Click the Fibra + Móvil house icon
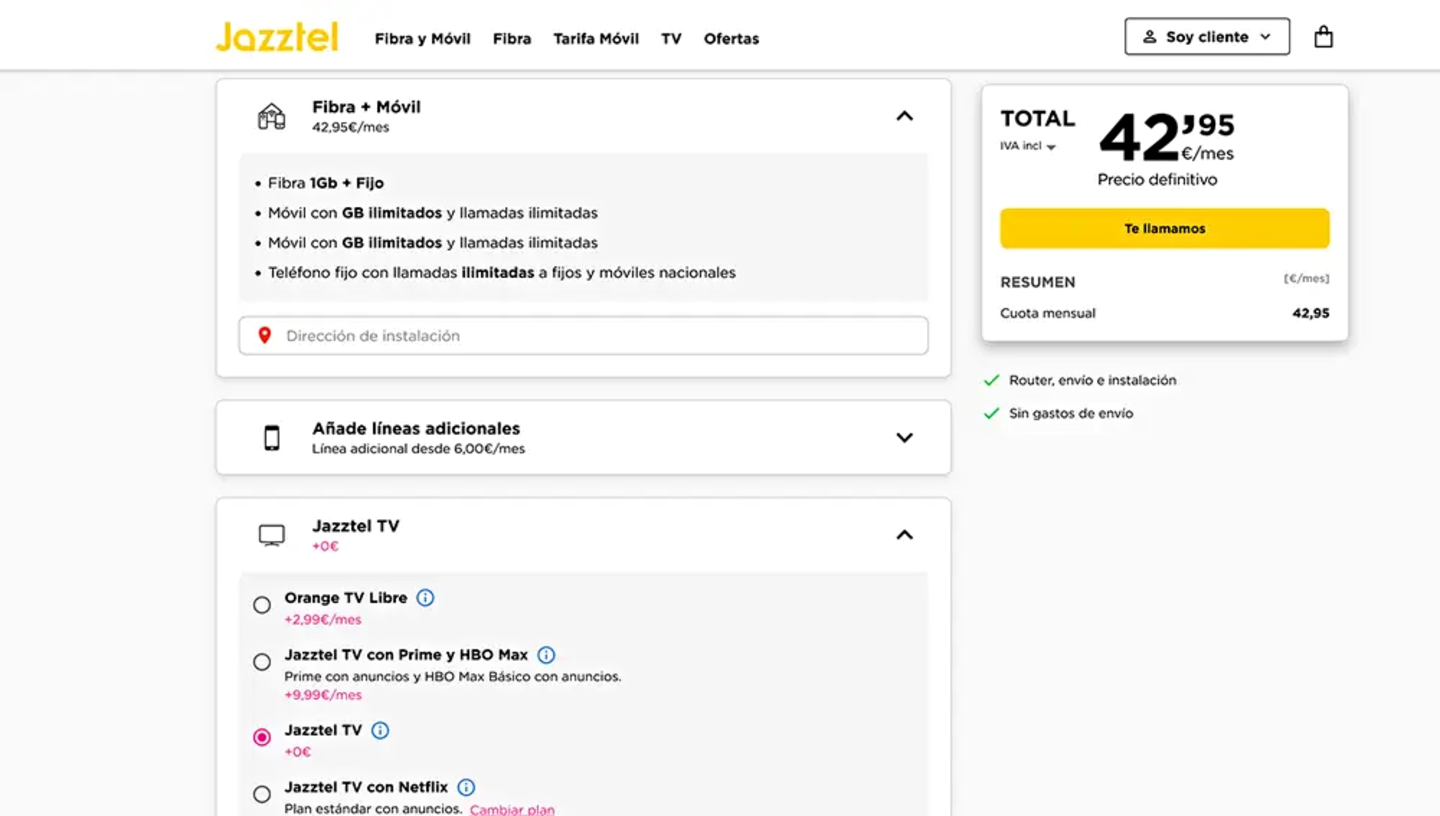This screenshot has width=1440, height=816. pos(271,117)
